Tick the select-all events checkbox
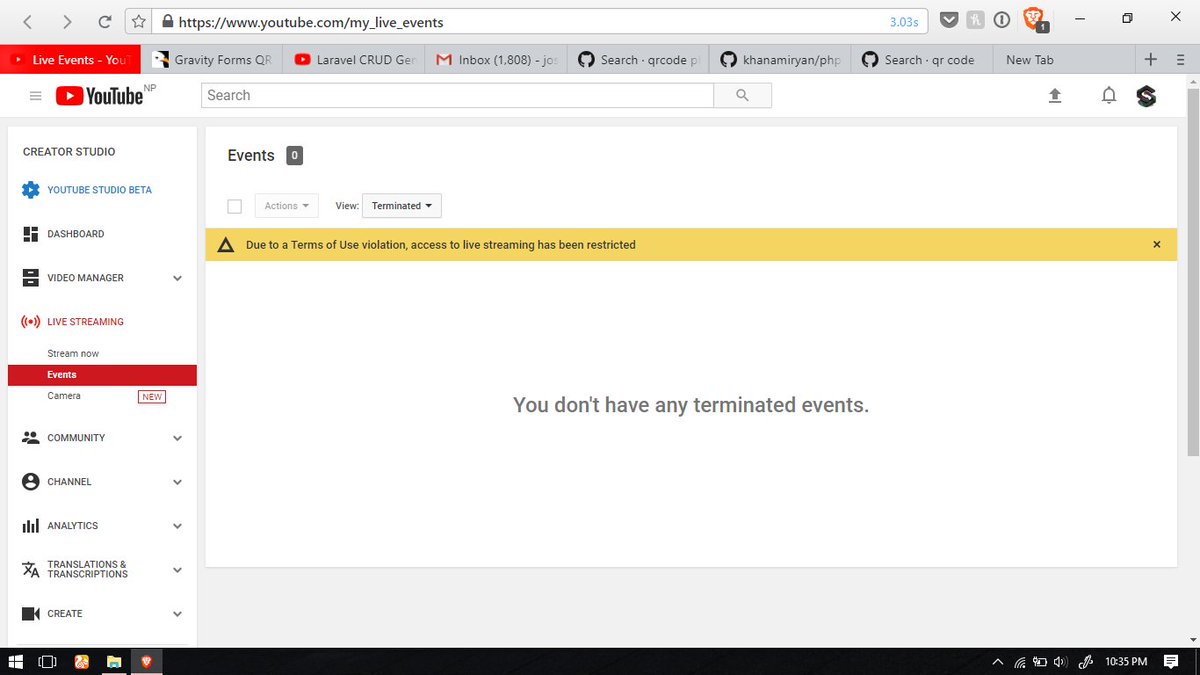The height and width of the screenshot is (675, 1200). tap(235, 206)
